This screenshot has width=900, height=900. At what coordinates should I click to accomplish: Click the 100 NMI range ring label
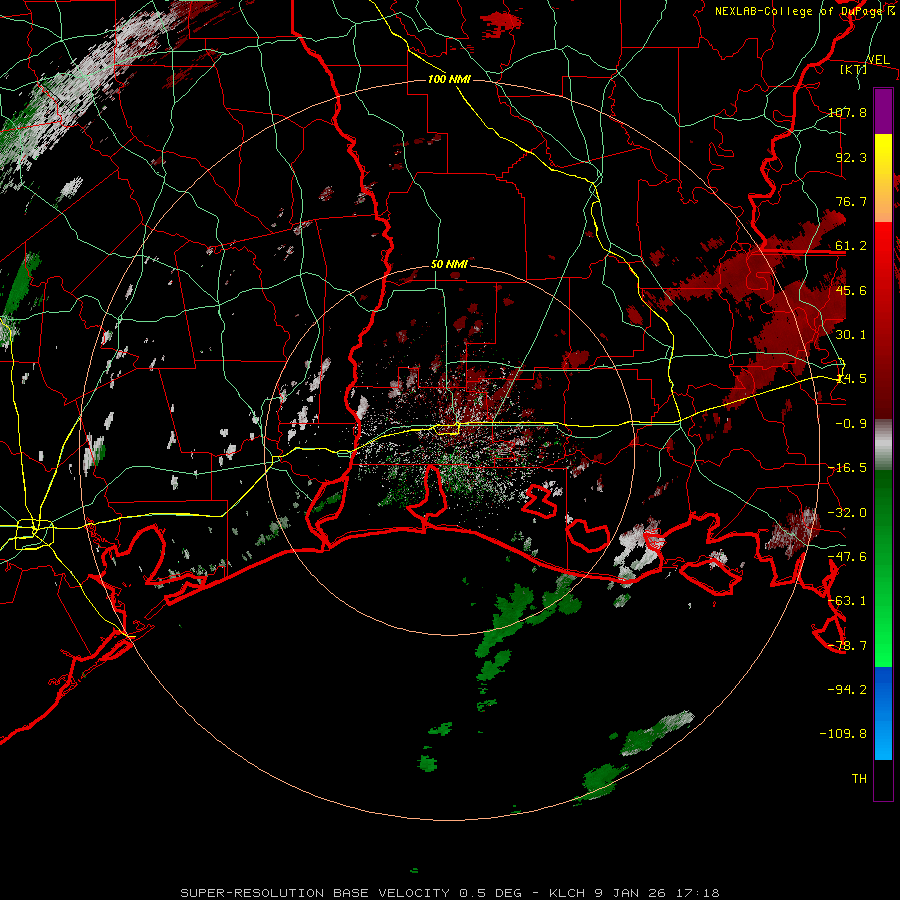coord(449,79)
